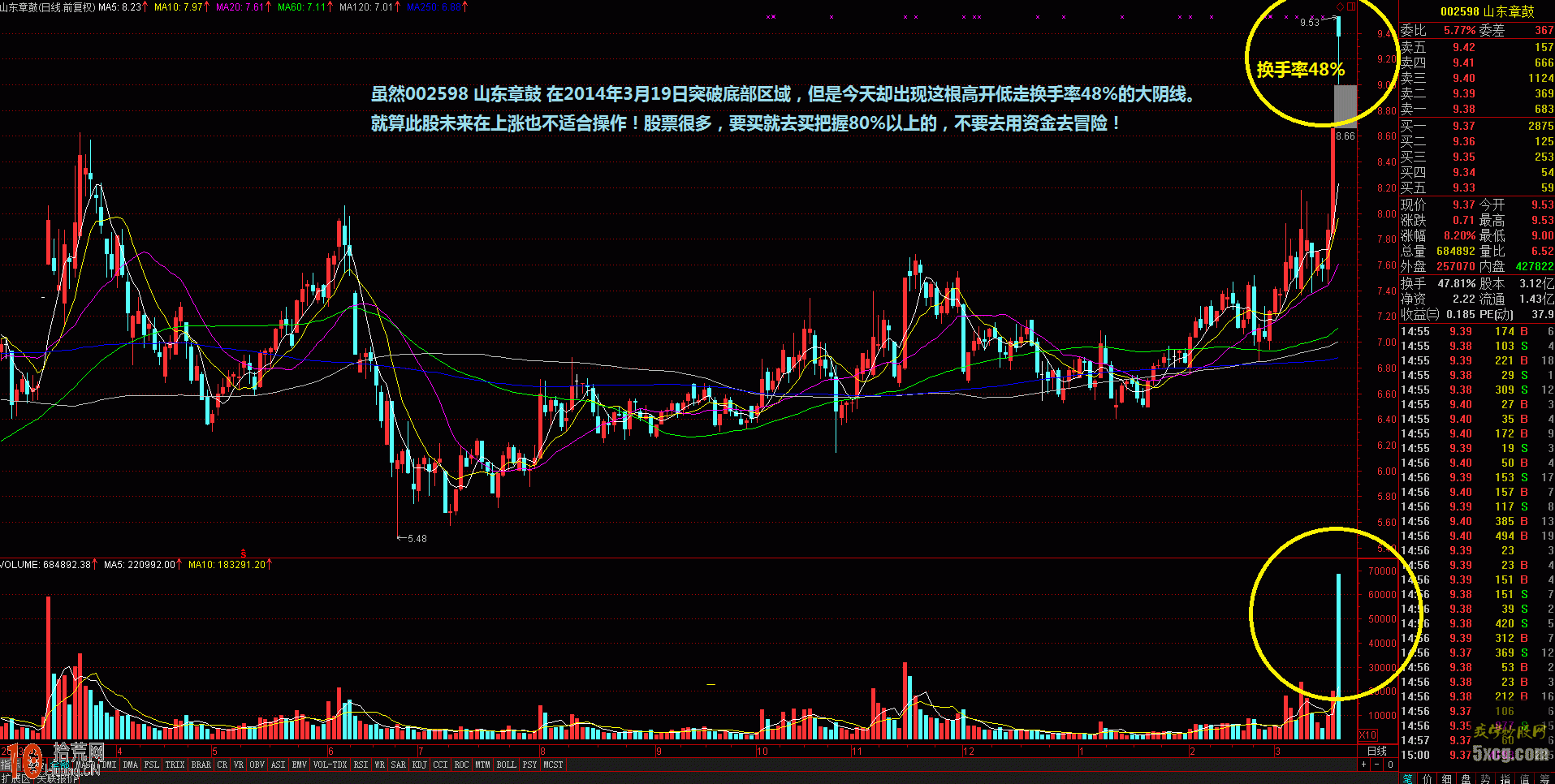Screen dimensions: 1555x784
Task: Click the minus zoom-out button under 日线
Action: [x=1377, y=765]
